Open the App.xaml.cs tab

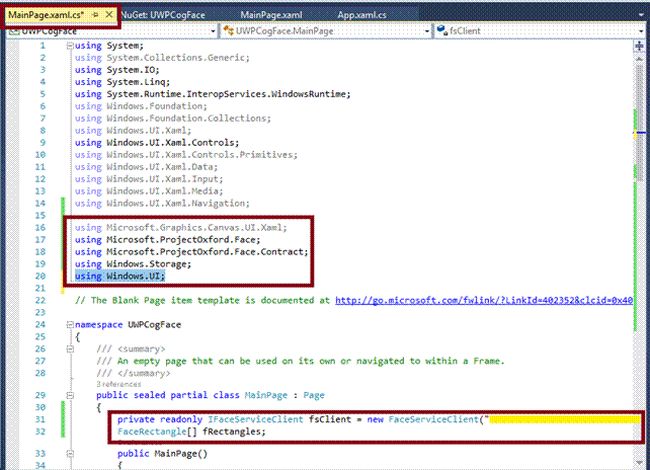362,15
